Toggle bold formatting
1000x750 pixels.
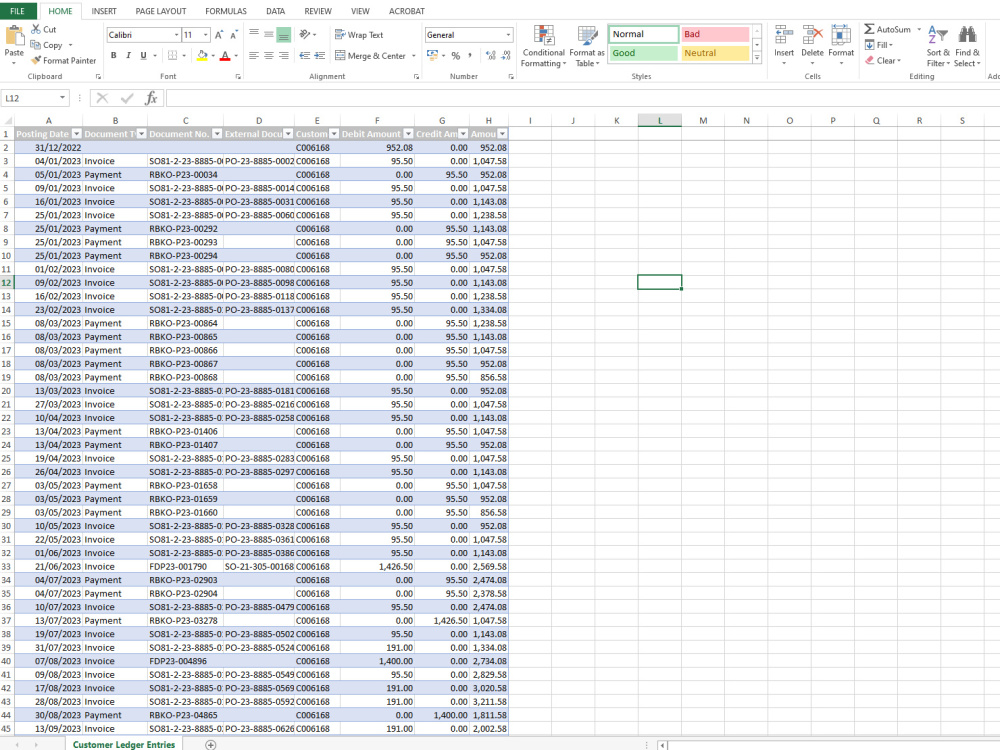point(114,55)
